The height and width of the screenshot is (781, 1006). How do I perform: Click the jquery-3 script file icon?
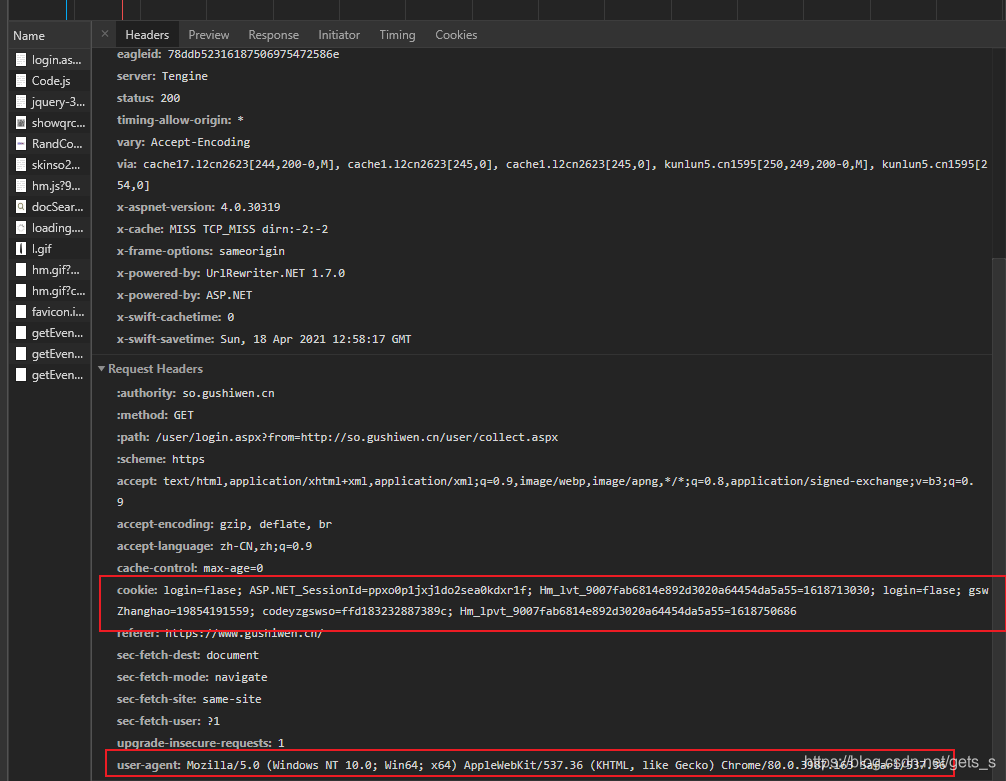pyautogui.click(x=21, y=102)
